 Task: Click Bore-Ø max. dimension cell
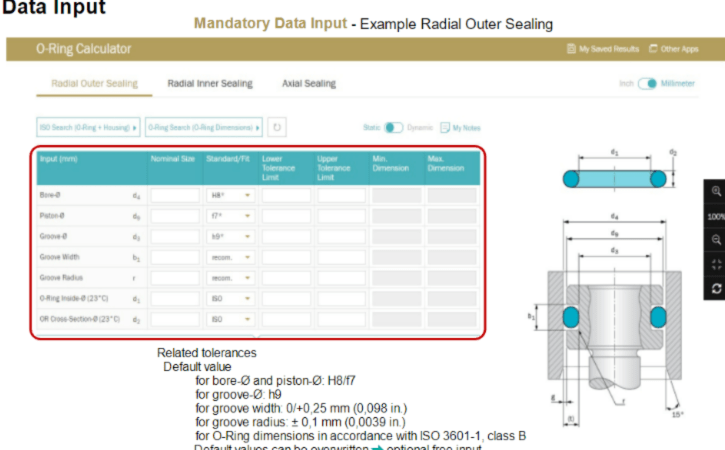coord(452,195)
